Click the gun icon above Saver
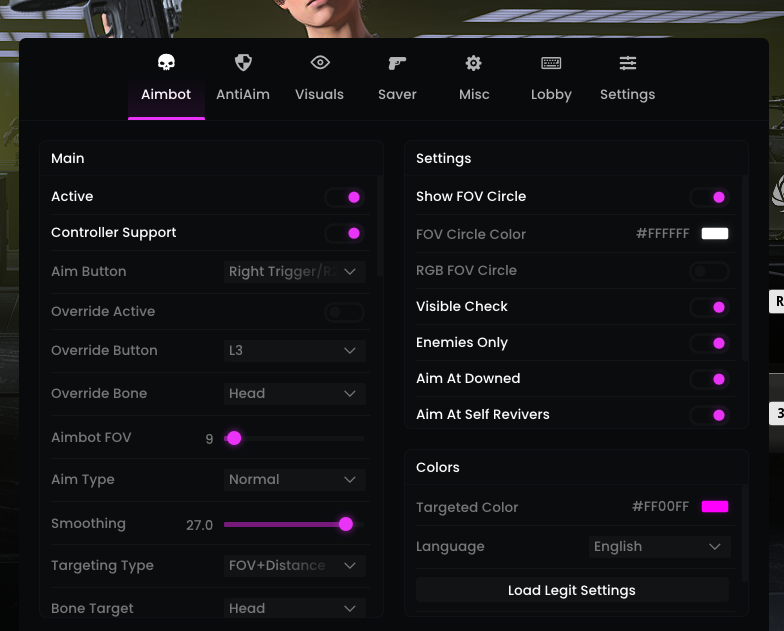Screen dimensions: 784x631 click(x=397, y=63)
